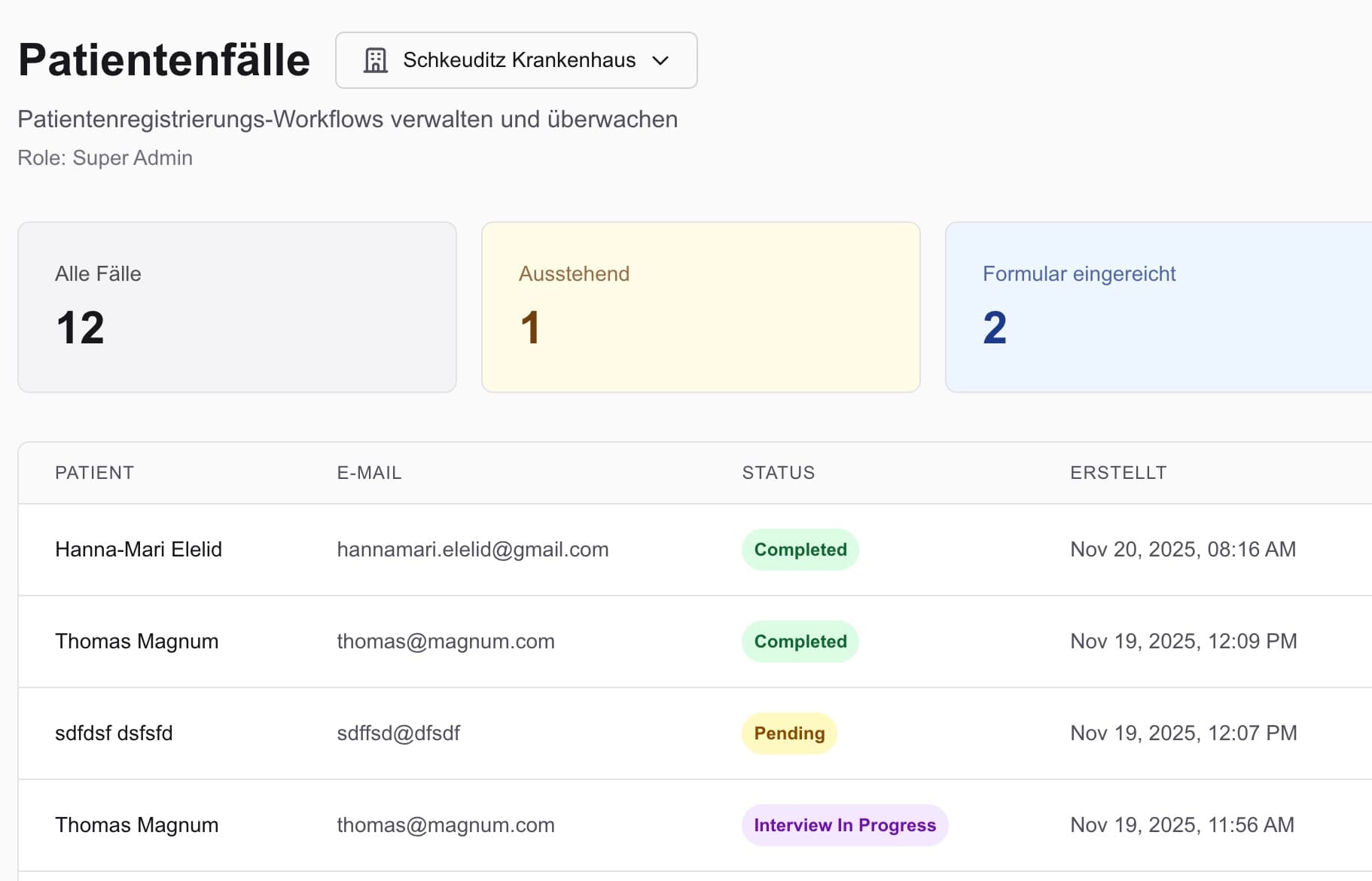Click the ERSTELLT column header
Image resolution: width=1372 pixels, height=881 pixels.
(1117, 473)
